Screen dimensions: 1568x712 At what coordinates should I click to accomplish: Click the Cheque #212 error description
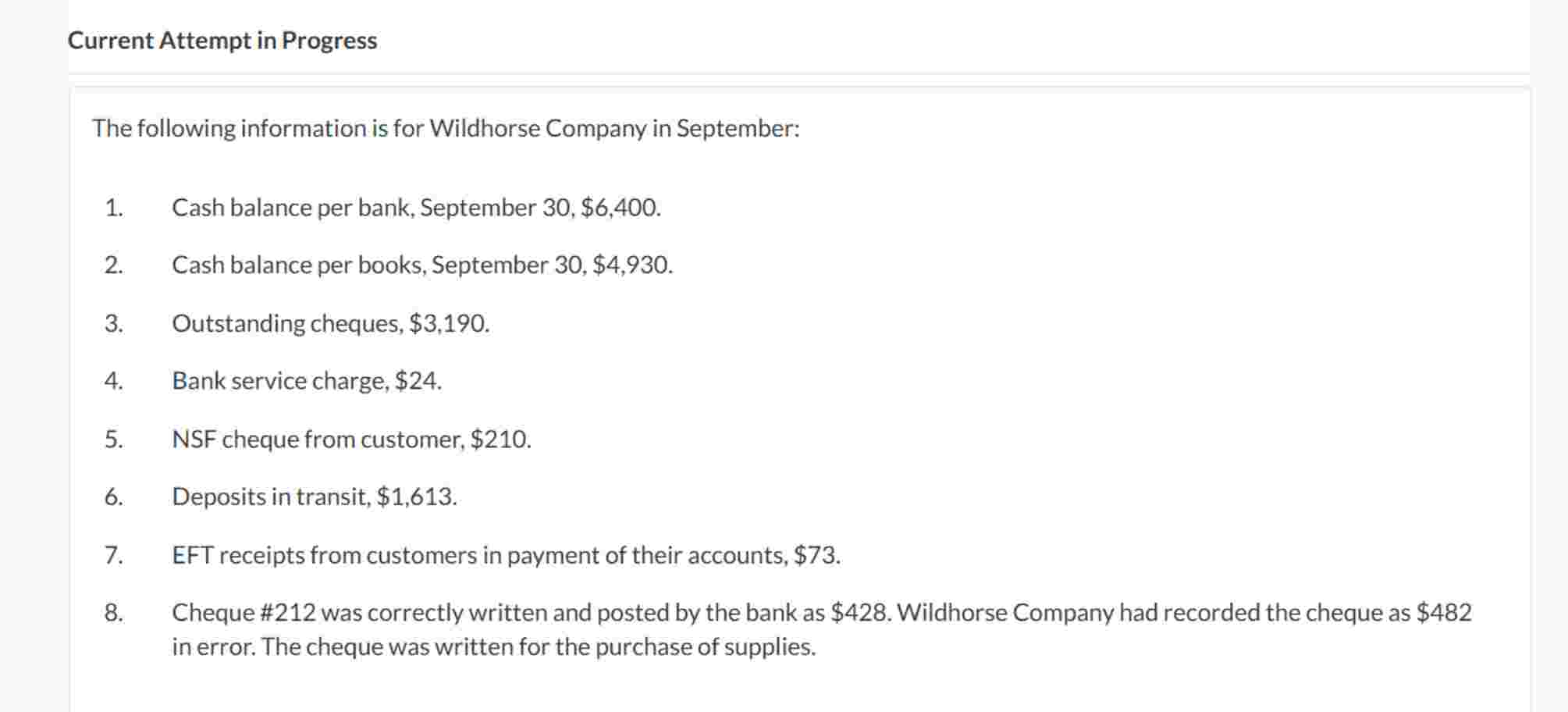click(x=822, y=629)
